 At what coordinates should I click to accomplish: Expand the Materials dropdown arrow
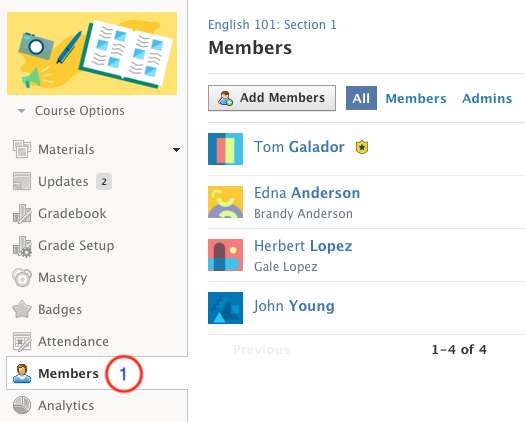[176, 150]
